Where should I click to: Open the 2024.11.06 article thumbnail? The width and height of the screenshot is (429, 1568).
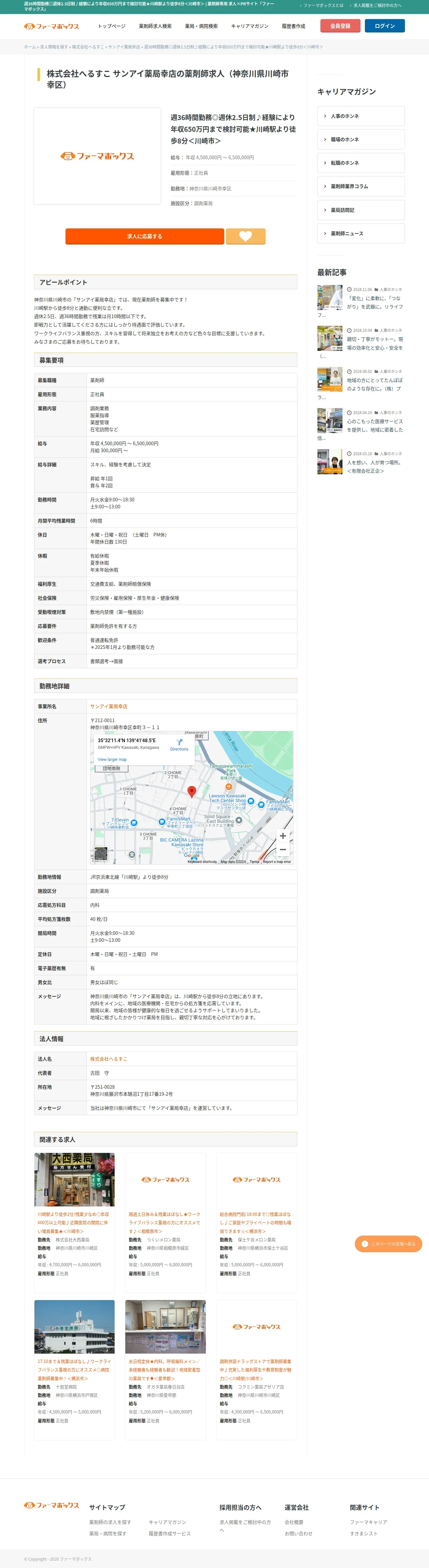pyautogui.click(x=330, y=298)
